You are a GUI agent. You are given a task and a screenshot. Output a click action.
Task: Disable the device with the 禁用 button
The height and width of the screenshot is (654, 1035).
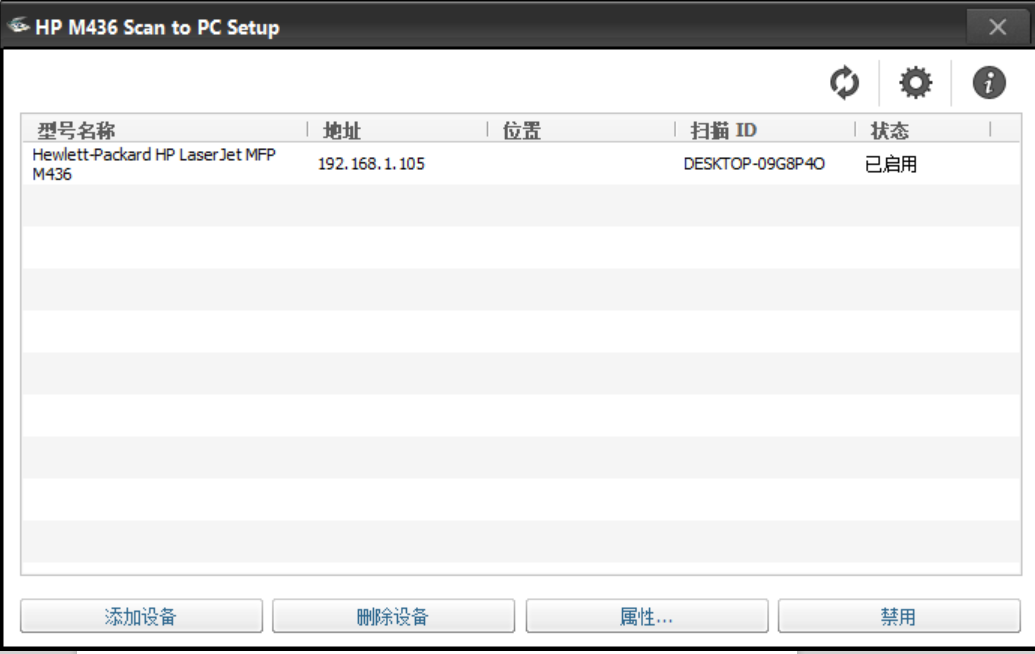click(898, 616)
